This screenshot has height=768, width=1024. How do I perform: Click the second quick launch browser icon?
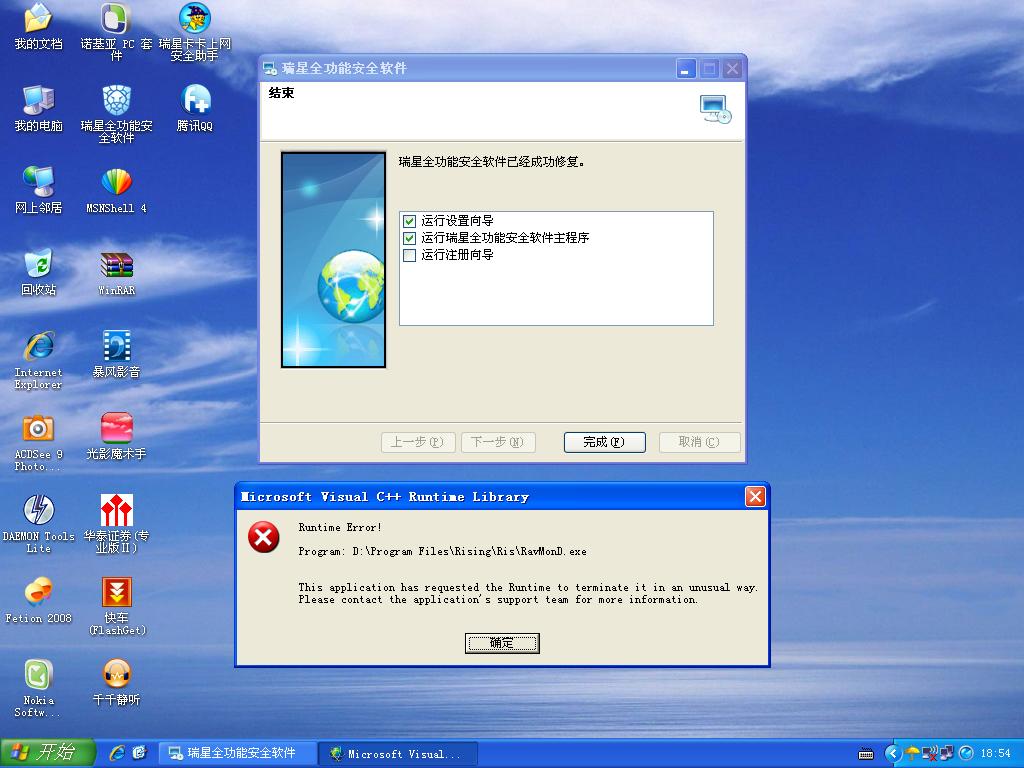click(139, 753)
